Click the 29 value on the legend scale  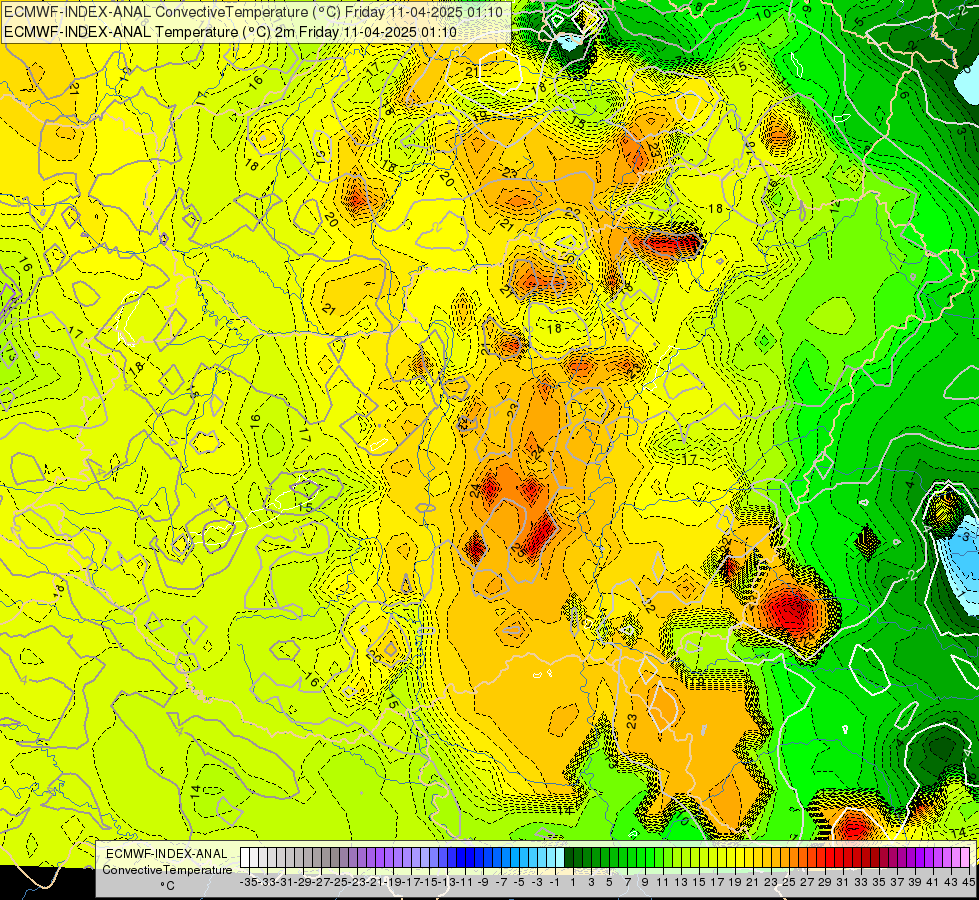pyautogui.click(x=825, y=883)
